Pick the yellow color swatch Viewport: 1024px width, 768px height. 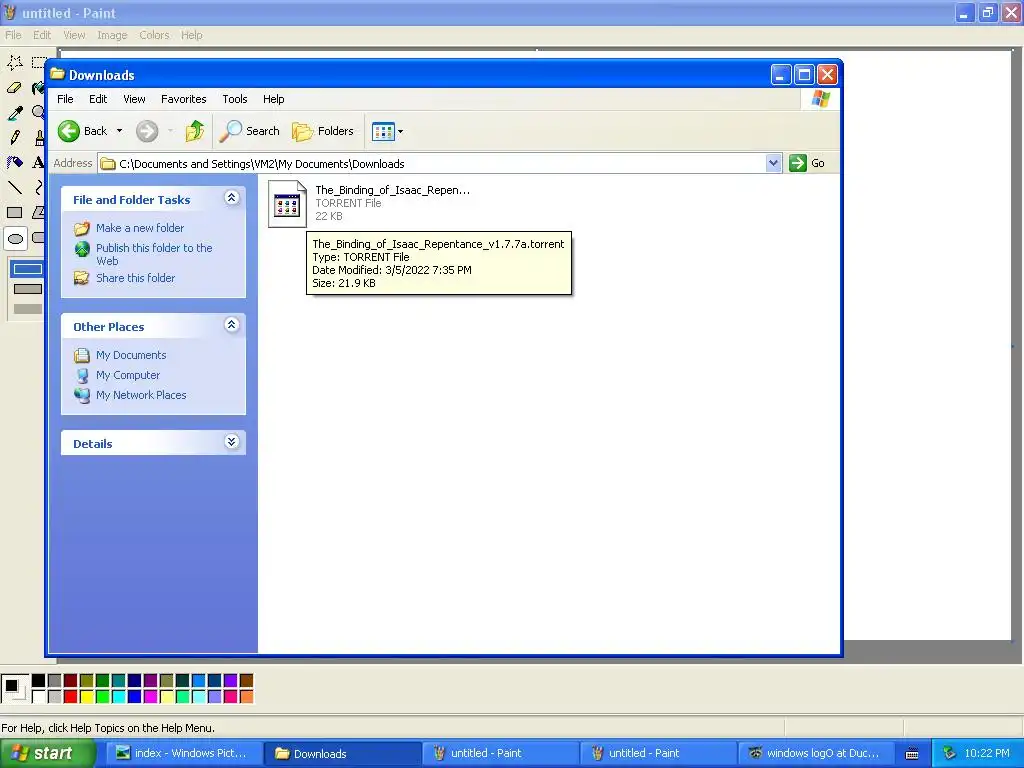pyautogui.click(x=86, y=697)
